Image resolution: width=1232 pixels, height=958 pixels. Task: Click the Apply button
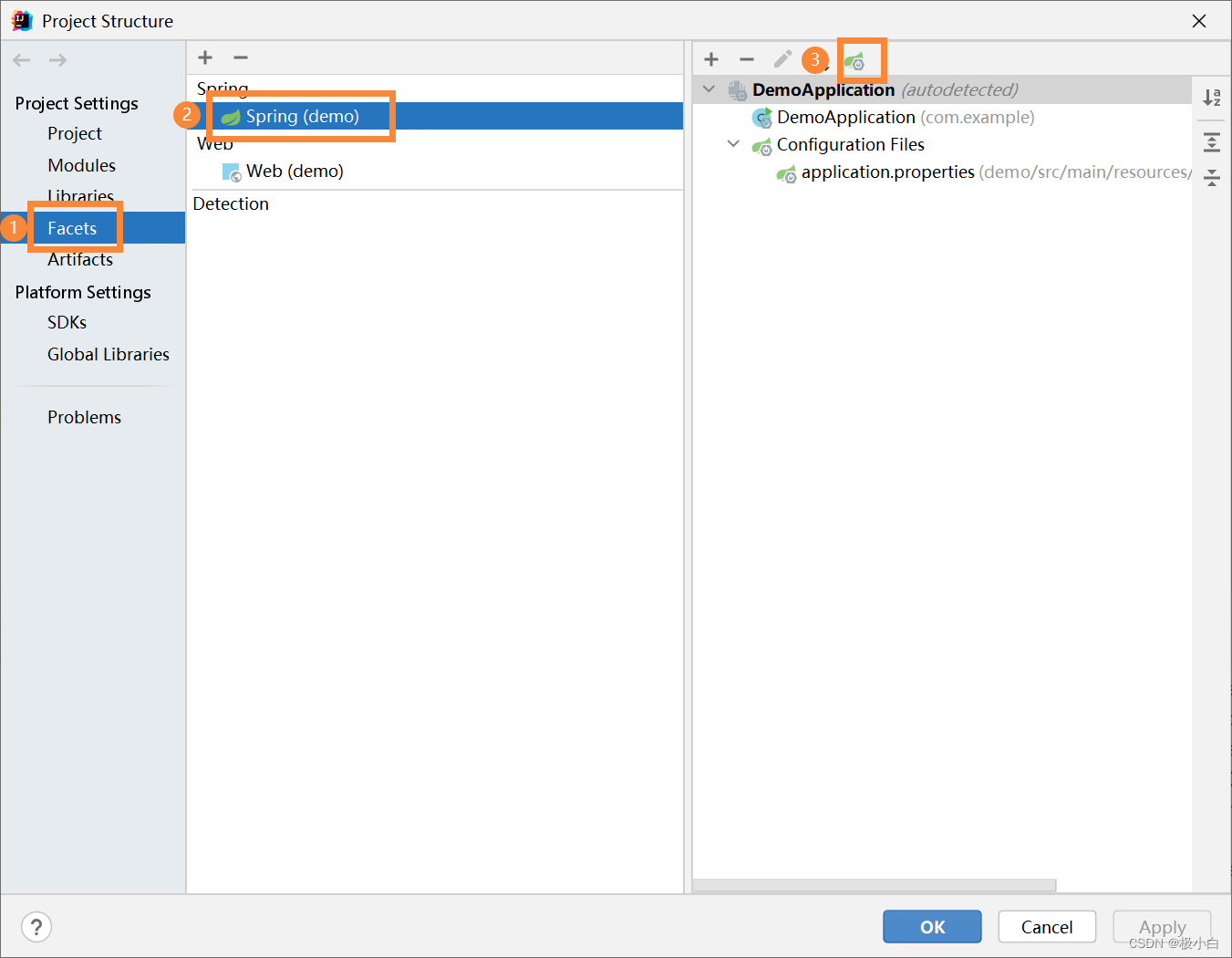(x=1162, y=926)
